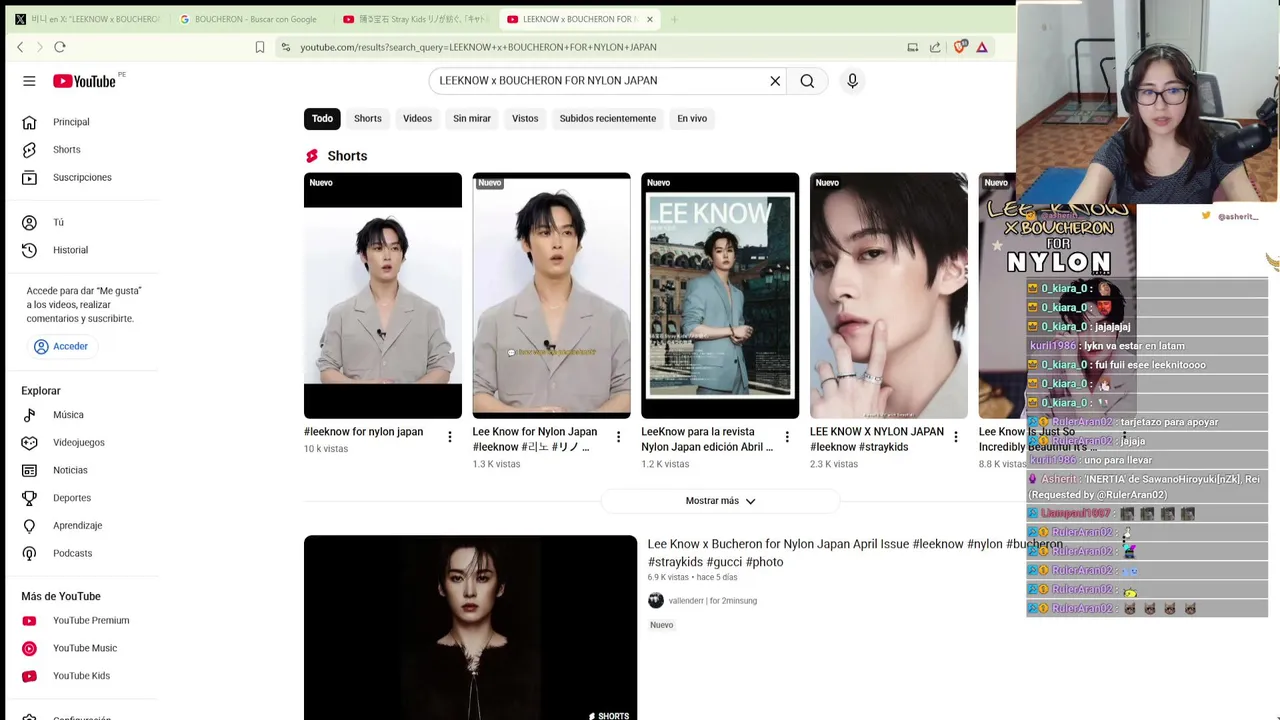Viewport: 1280px width, 720px height.
Task: Start voice search with microphone icon
Action: 852,81
